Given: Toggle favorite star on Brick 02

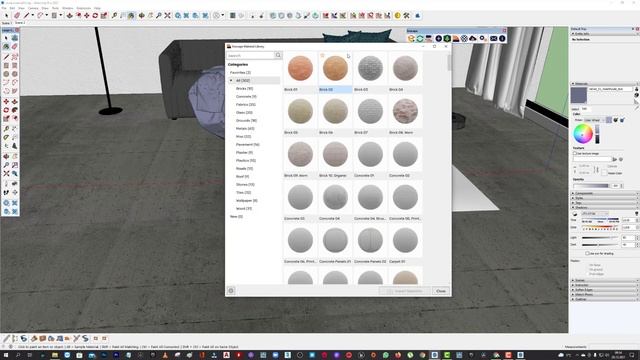Looking at the screenshot, I should pyautogui.click(x=322, y=56).
